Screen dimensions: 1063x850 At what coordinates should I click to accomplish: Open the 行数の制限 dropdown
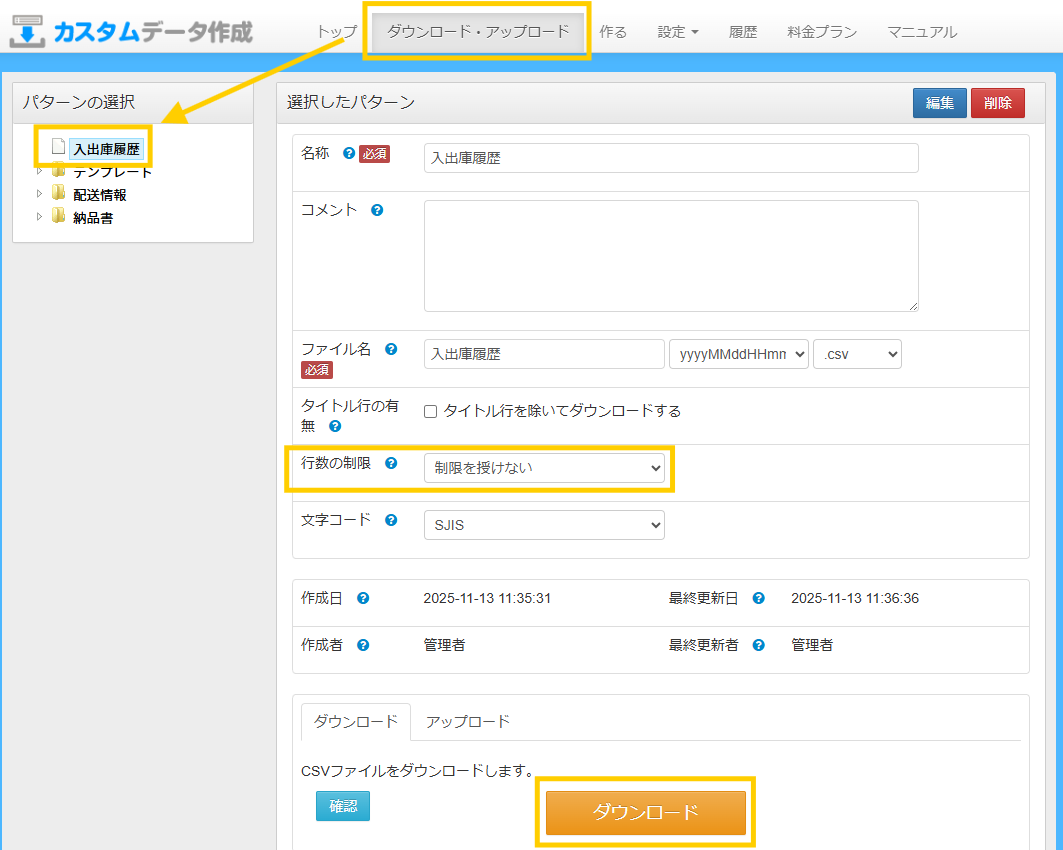[x=544, y=467]
